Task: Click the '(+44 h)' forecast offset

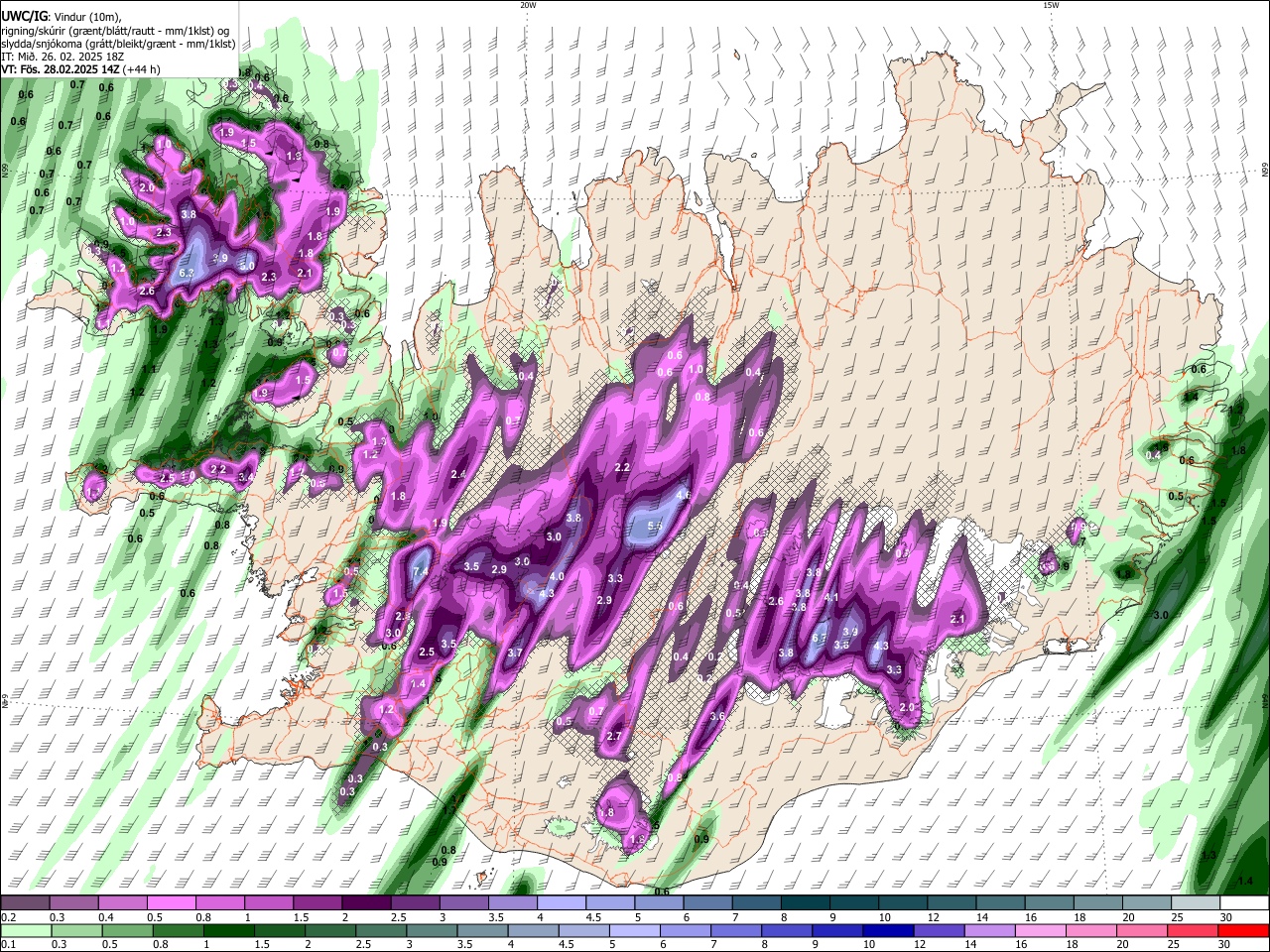Action: tap(142, 69)
